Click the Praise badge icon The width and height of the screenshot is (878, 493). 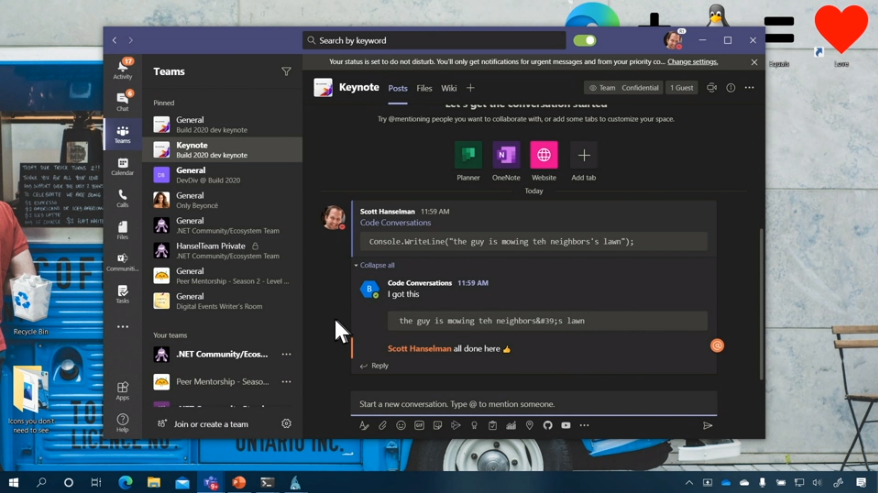coord(474,425)
